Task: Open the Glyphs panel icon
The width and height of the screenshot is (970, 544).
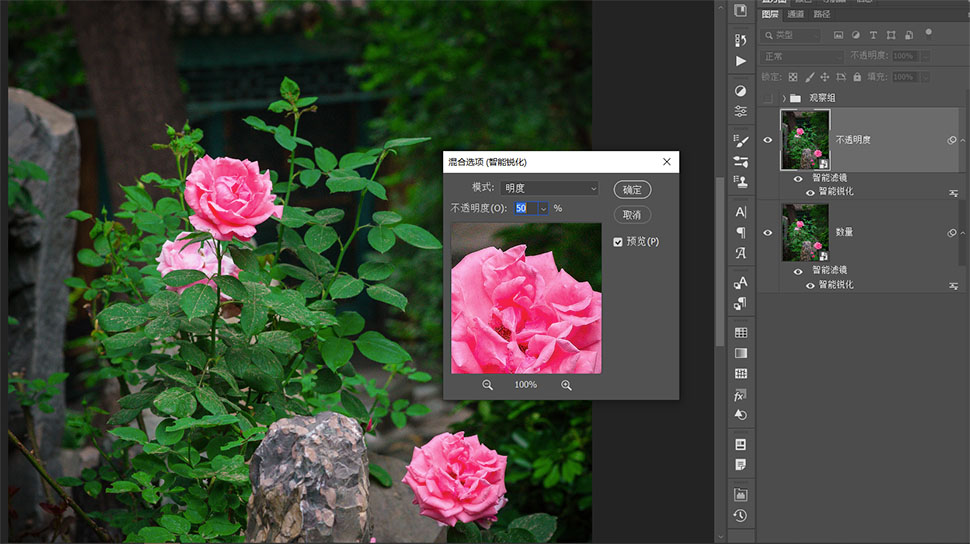Action: [740, 253]
